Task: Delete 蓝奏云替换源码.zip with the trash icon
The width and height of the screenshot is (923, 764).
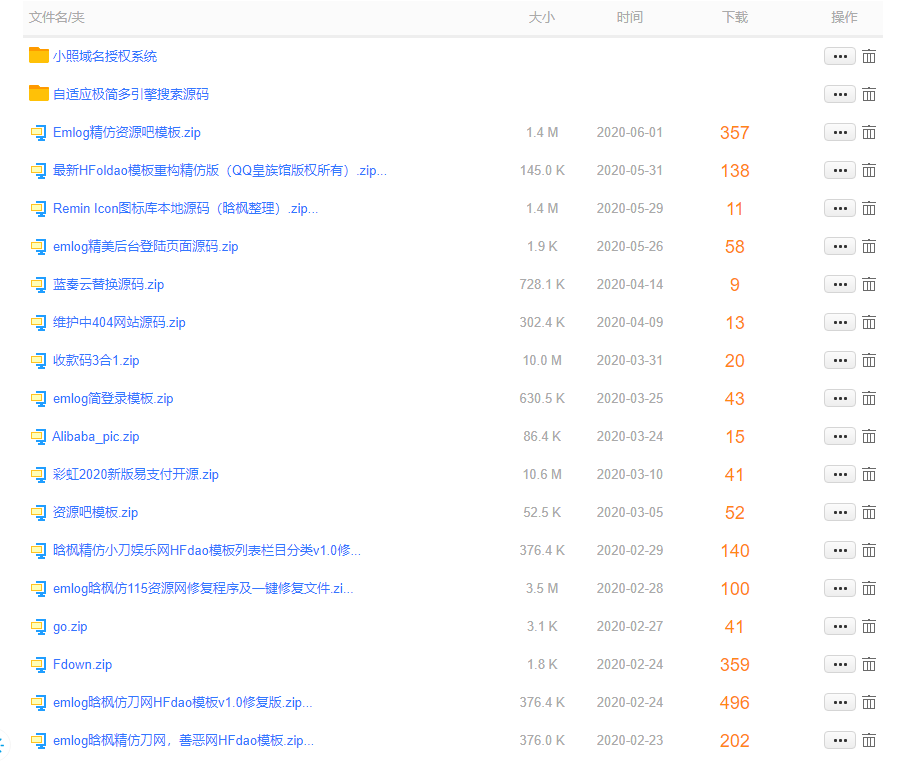Action: [x=868, y=284]
